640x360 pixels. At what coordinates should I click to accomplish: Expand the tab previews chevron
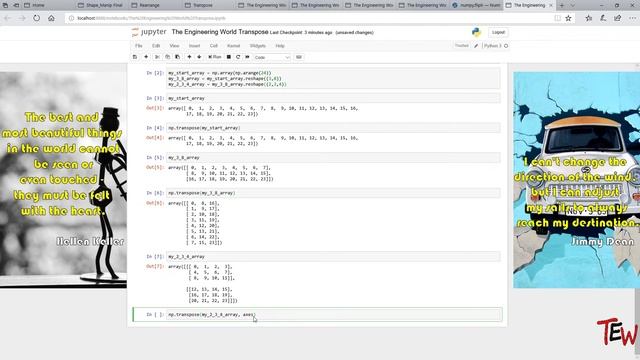[x=572, y=5]
